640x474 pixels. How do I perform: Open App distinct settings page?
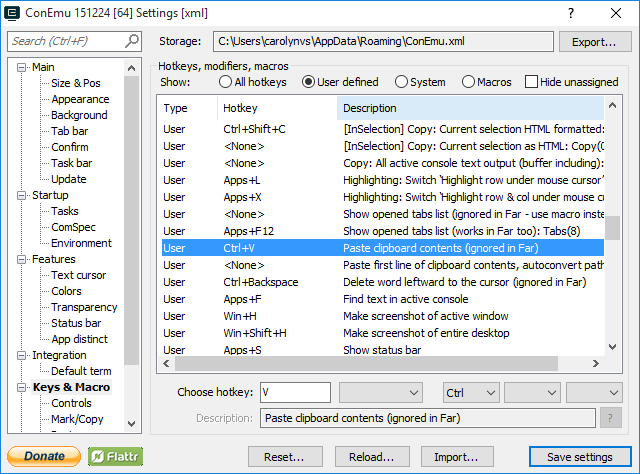(79, 339)
